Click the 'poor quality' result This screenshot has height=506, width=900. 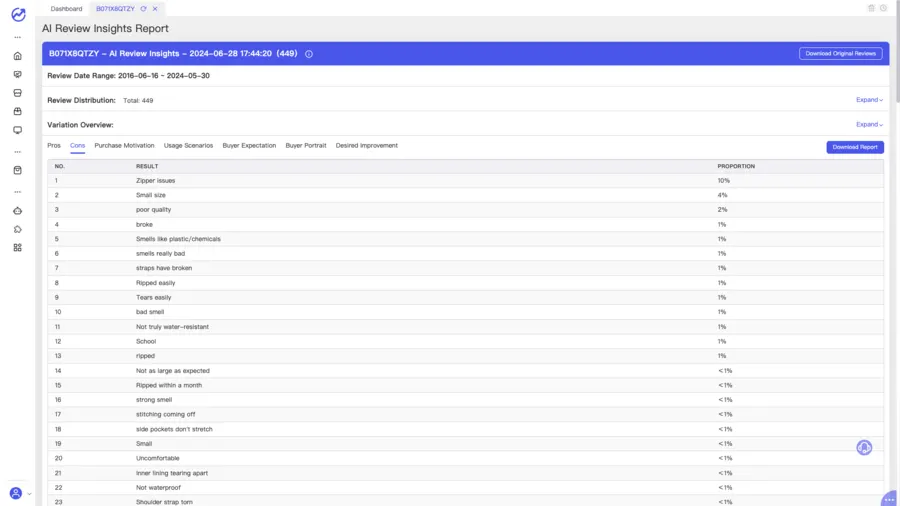click(x=153, y=210)
